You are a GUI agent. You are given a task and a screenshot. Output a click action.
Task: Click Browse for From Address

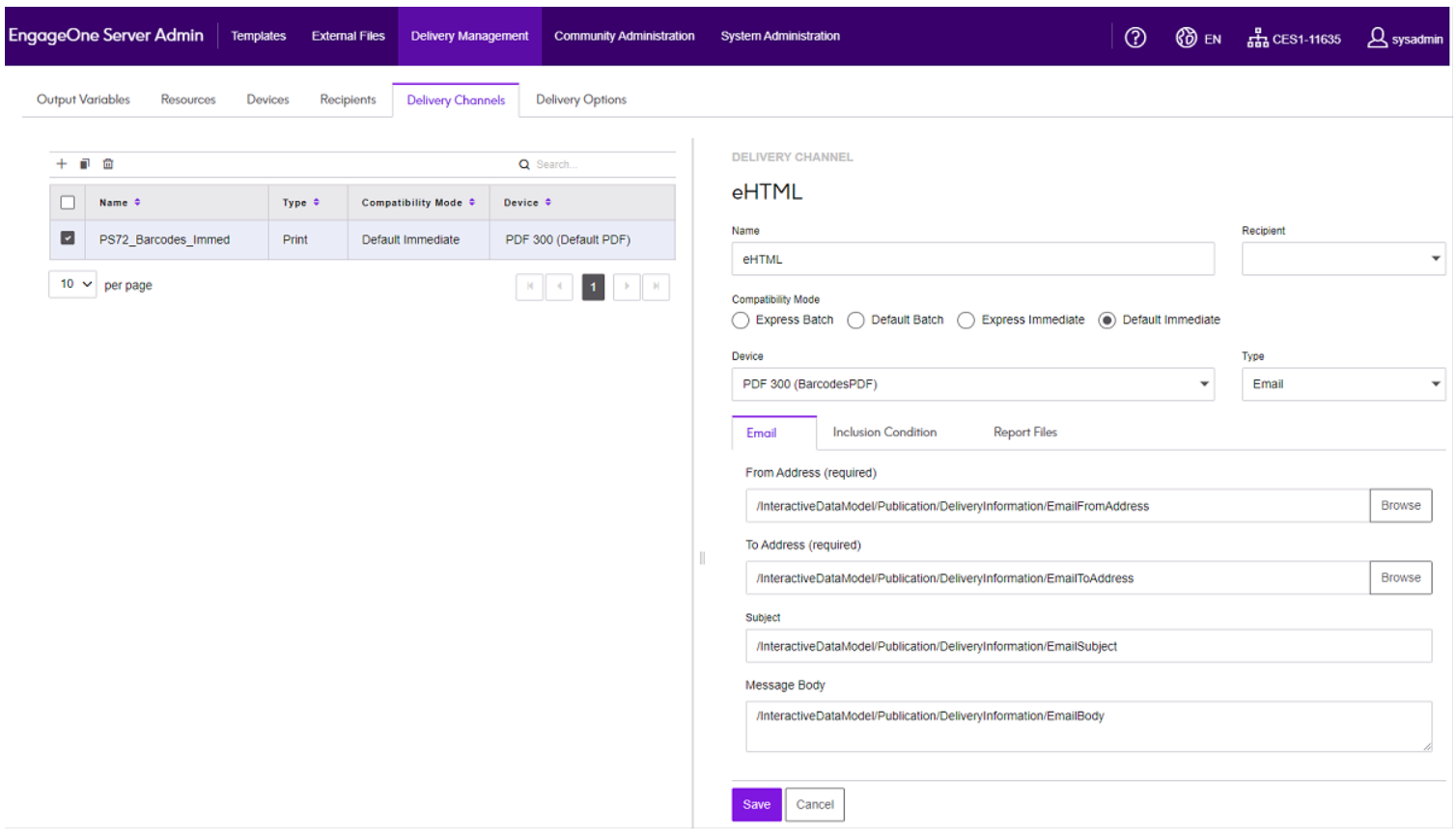click(x=1400, y=506)
